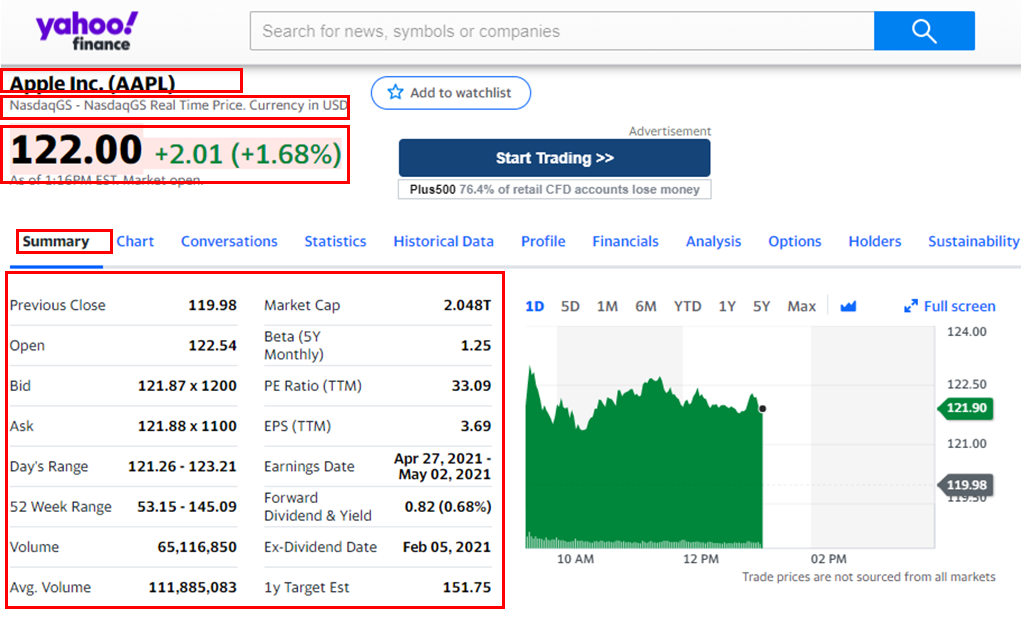Click Forward Dividend & Yield 0.82 (0.68%)

coord(448,507)
